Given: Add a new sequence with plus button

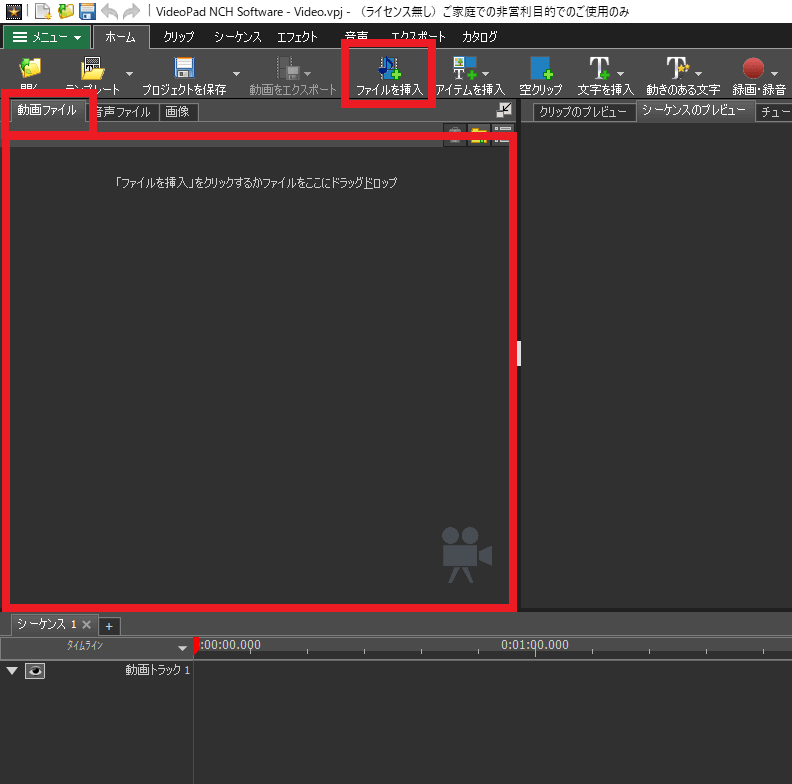Looking at the screenshot, I should (x=109, y=625).
